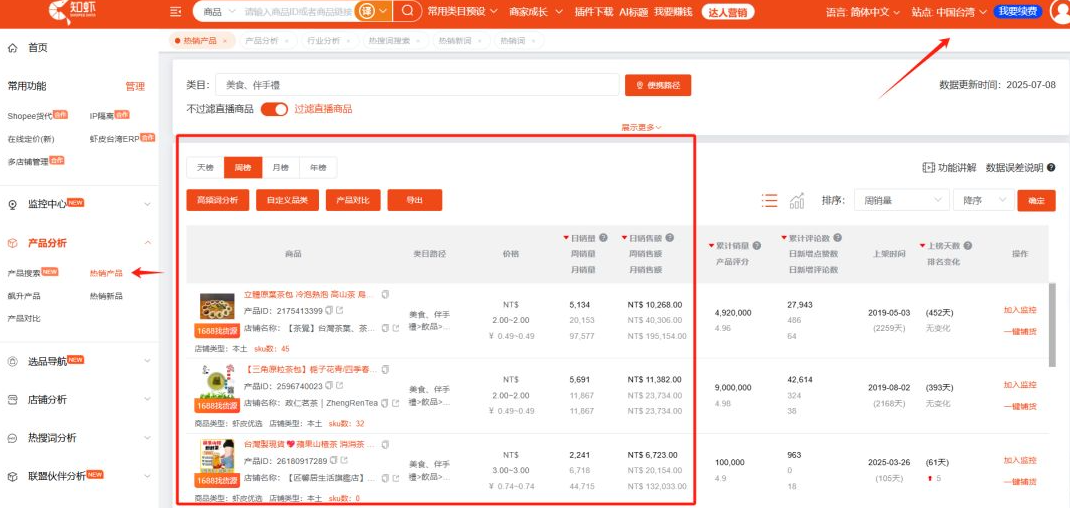Open 语言 简体中文 dropdown
Screen dimensions: 1070x515
tap(863, 12)
